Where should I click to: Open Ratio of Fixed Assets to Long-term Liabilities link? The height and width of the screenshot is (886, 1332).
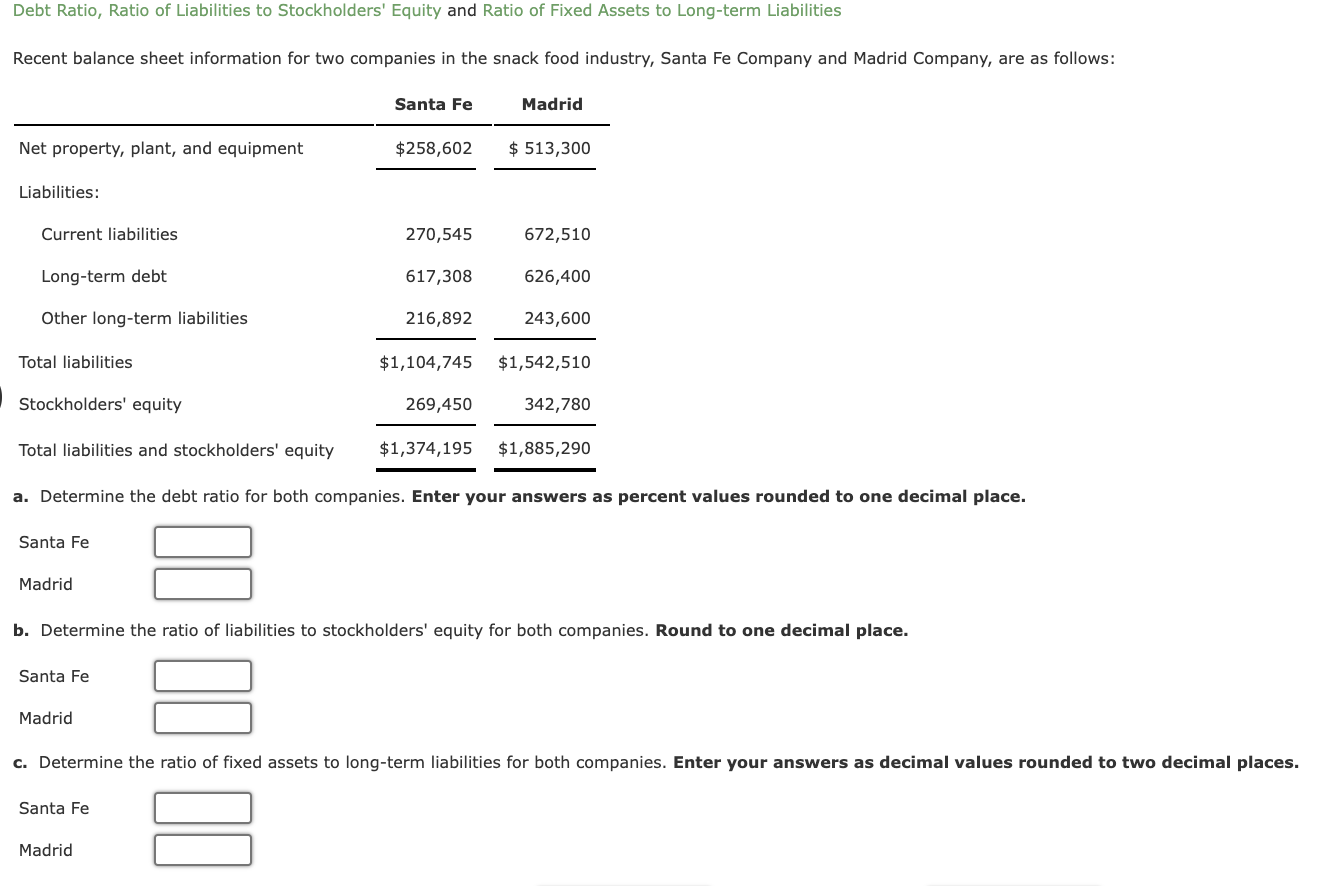click(662, 10)
